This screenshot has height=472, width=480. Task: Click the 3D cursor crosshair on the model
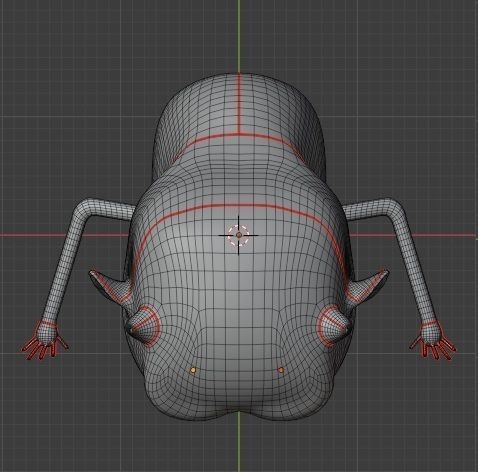tap(239, 235)
